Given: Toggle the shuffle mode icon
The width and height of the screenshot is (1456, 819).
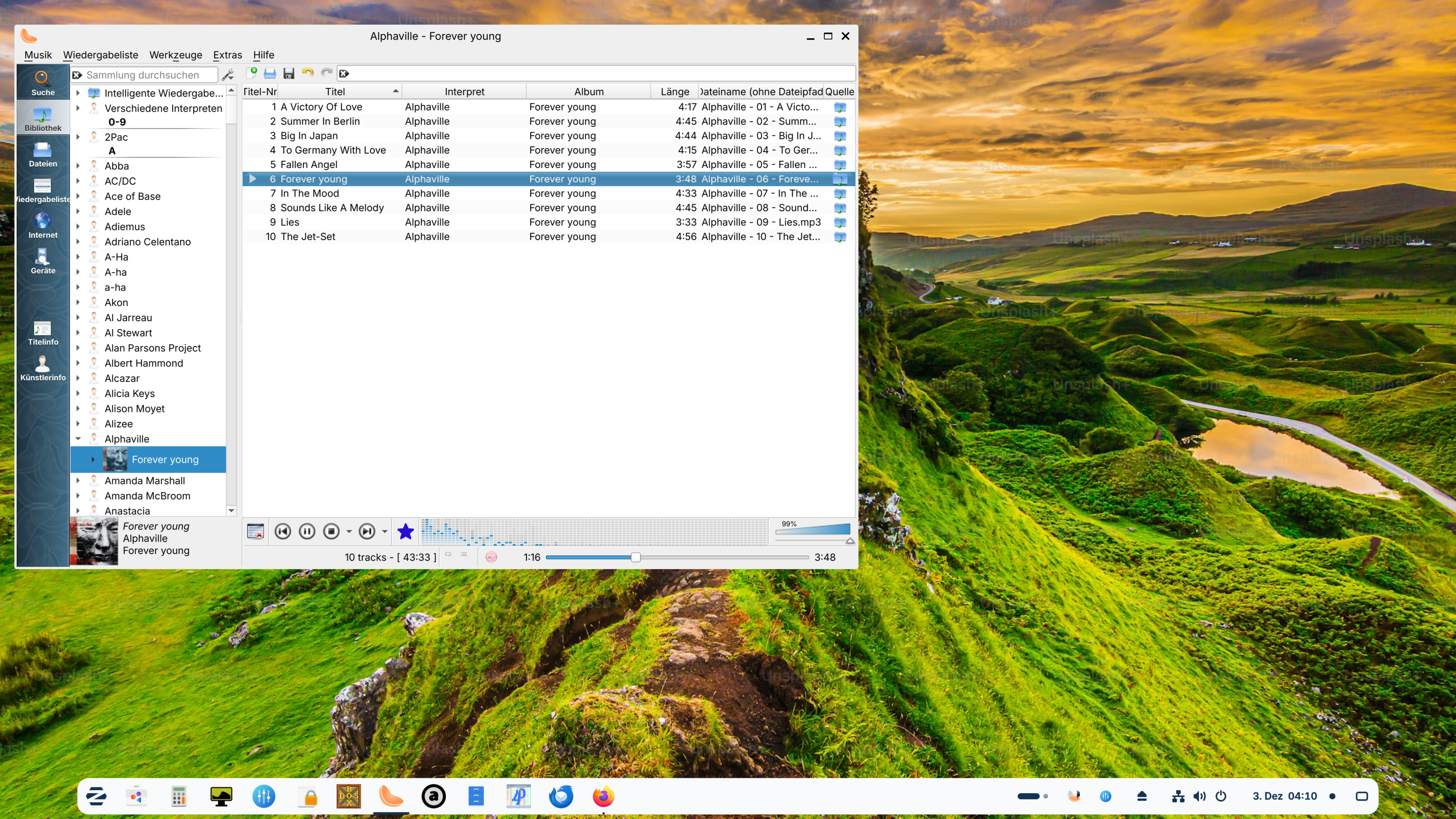Looking at the screenshot, I should 464,554.
